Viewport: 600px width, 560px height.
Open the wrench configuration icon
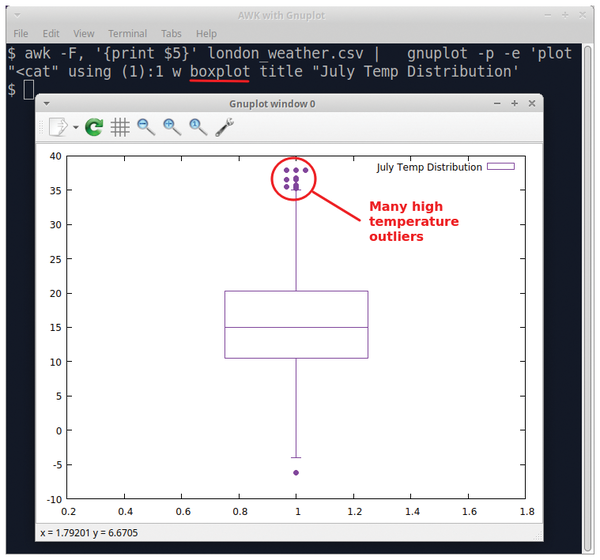pyautogui.click(x=224, y=127)
